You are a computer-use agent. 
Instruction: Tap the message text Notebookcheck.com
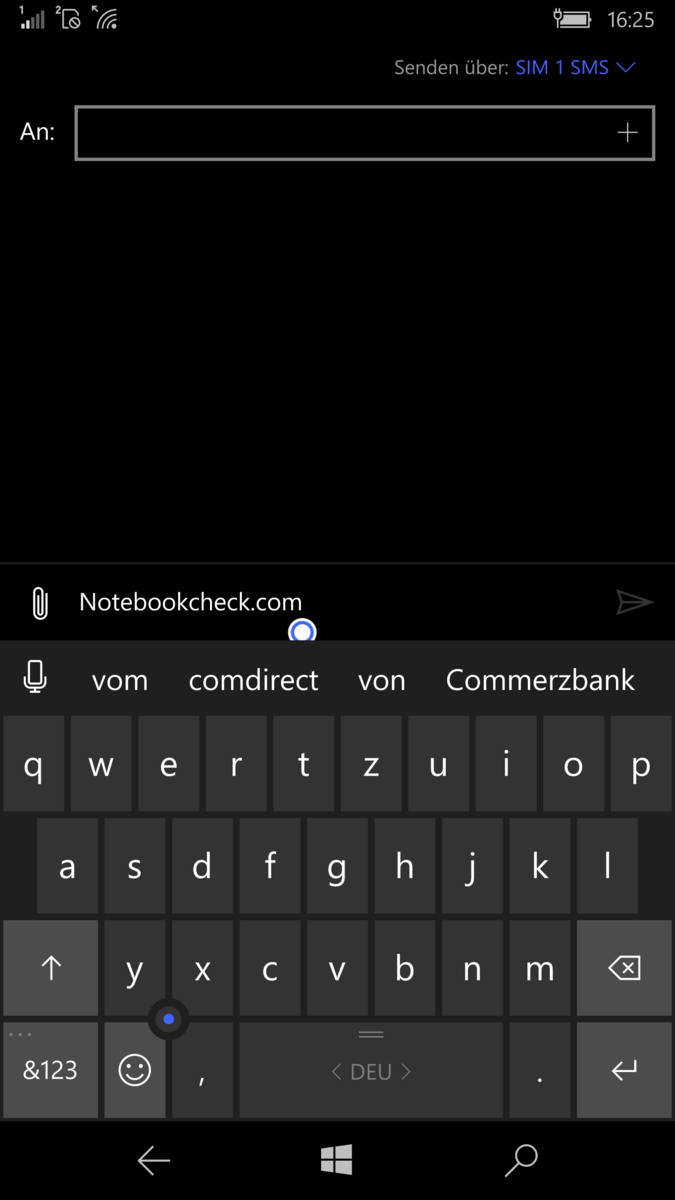190,602
